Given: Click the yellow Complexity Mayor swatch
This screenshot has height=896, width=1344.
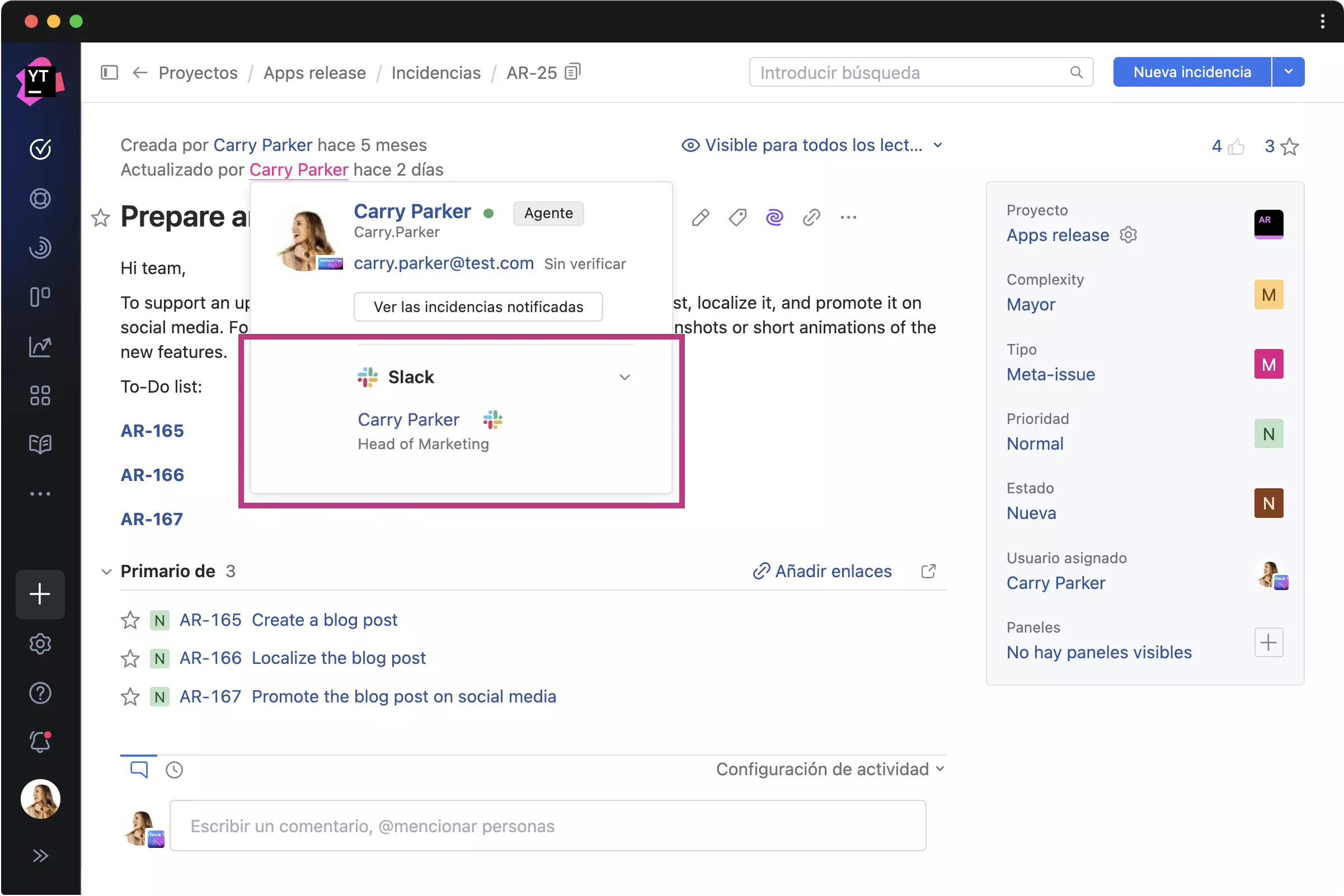Looking at the screenshot, I should (1268, 295).
